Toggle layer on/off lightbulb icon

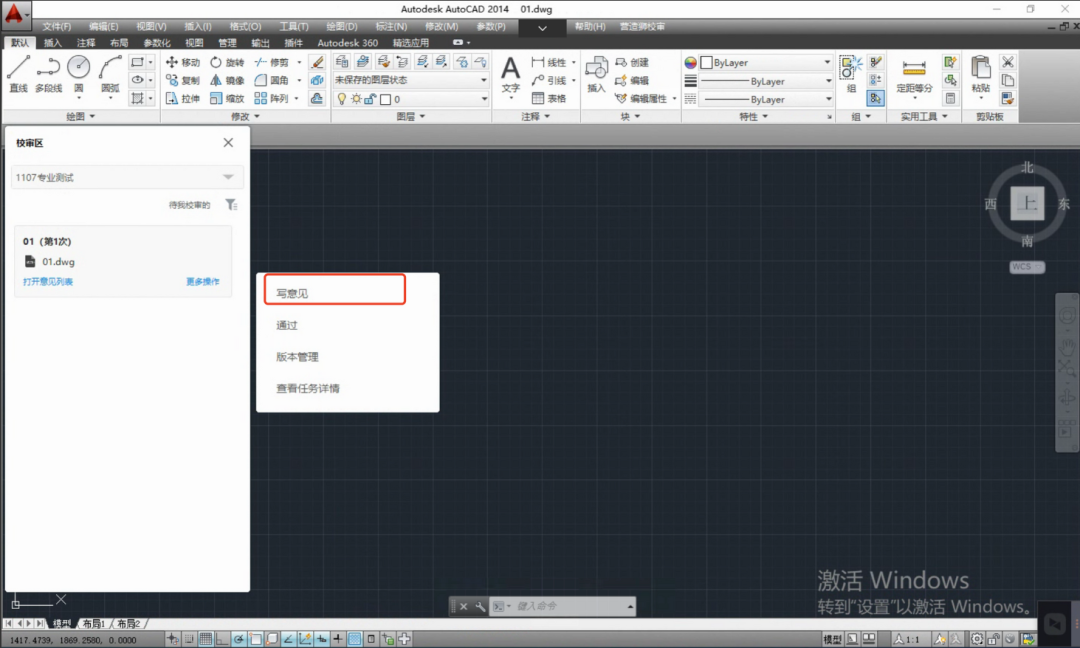pos(342,99)
